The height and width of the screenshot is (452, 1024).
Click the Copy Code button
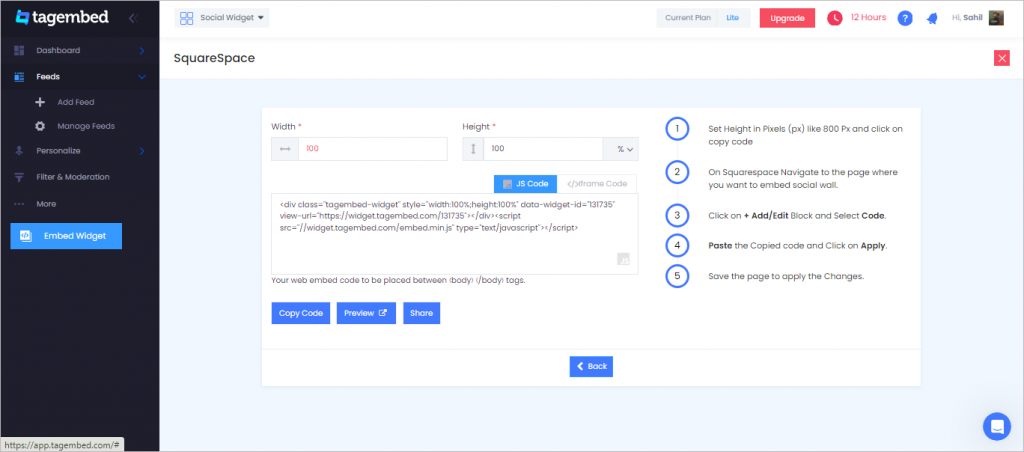pos(301,313)
